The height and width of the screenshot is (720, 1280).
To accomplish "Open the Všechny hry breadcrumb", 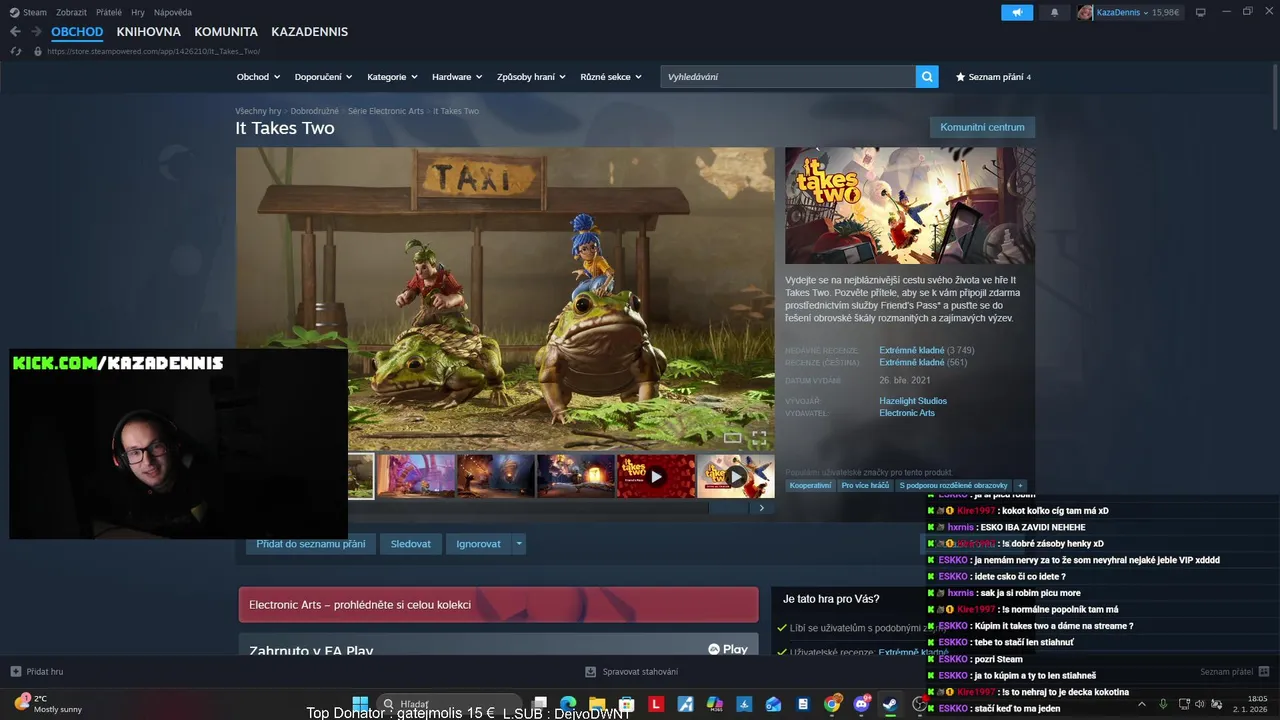I will coord(258,111).
